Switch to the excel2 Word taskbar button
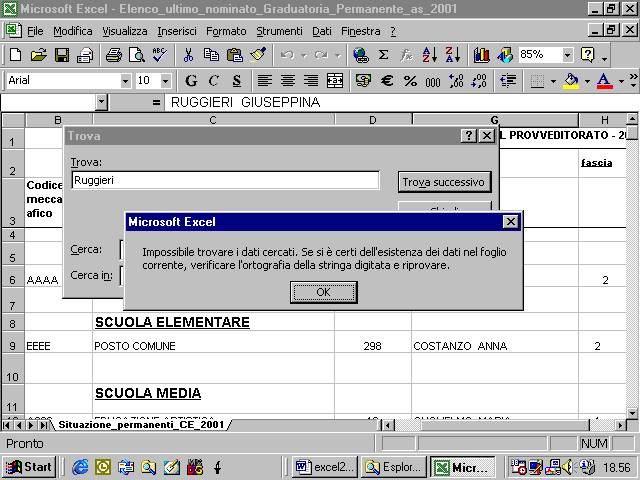The width and height of the screenshot is (640, 480). click(325, 467)
